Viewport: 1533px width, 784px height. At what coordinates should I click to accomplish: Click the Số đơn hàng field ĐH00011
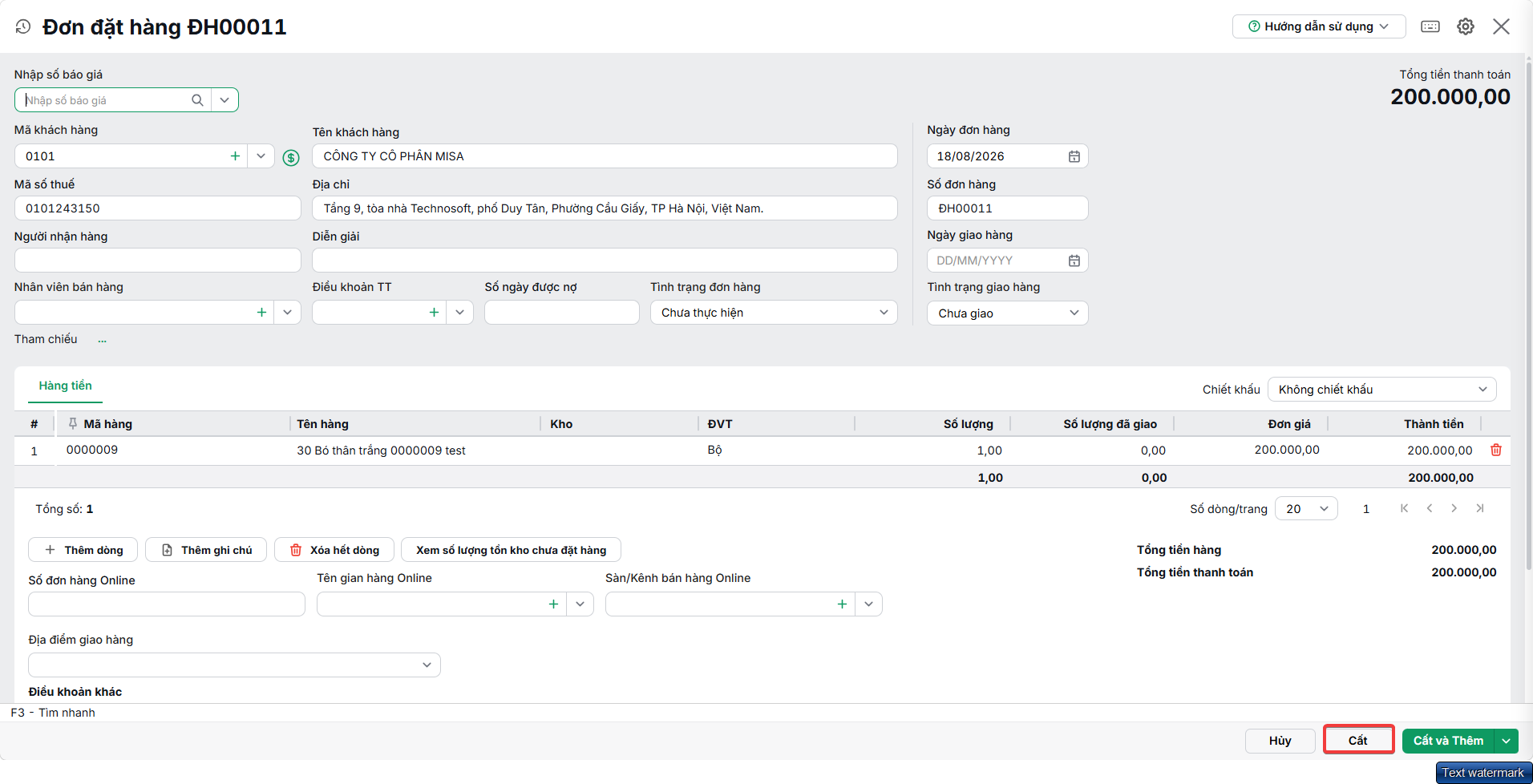[x=1008, y=208]
